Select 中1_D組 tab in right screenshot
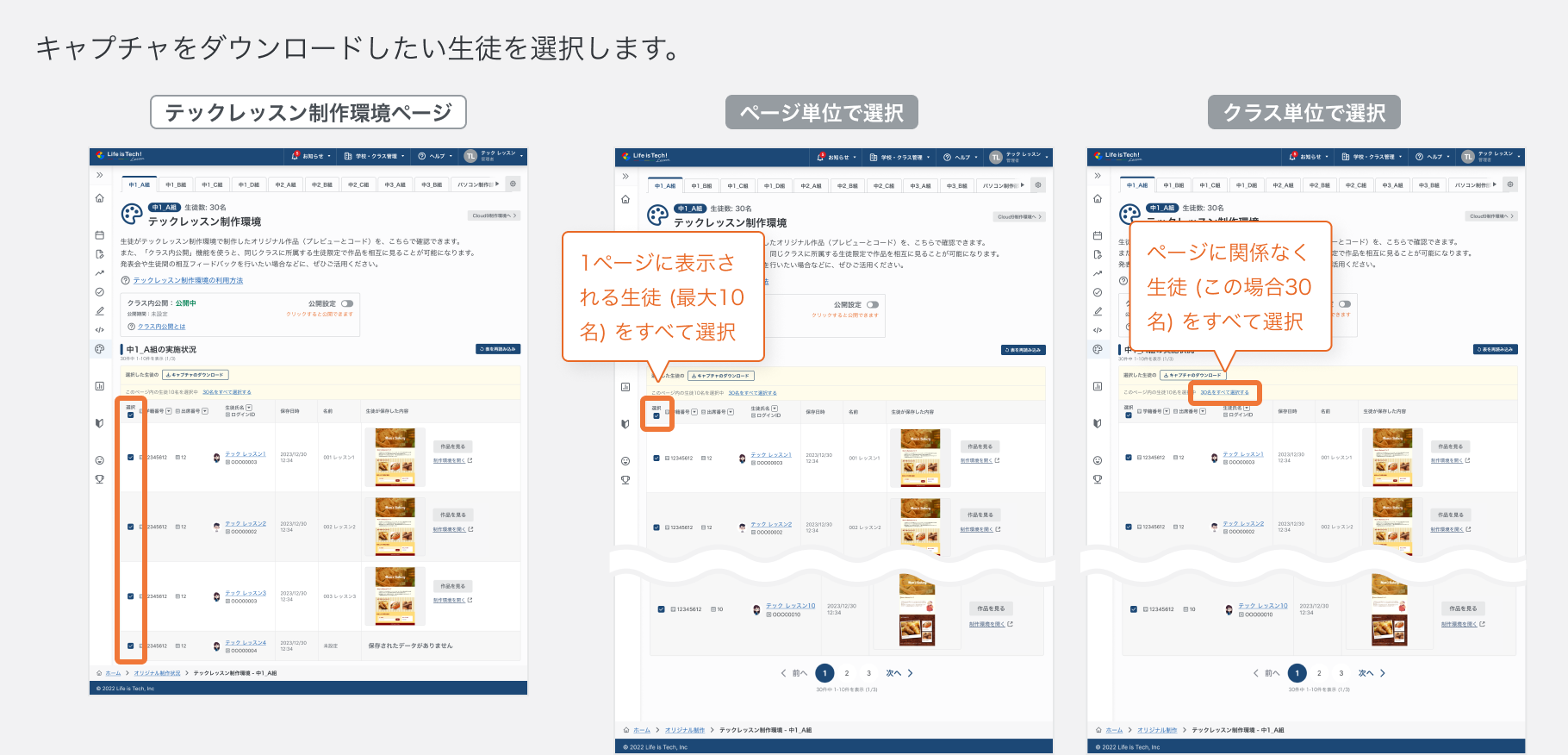The width and height of the screenshot is (1568, 755). coord(1247,184)
